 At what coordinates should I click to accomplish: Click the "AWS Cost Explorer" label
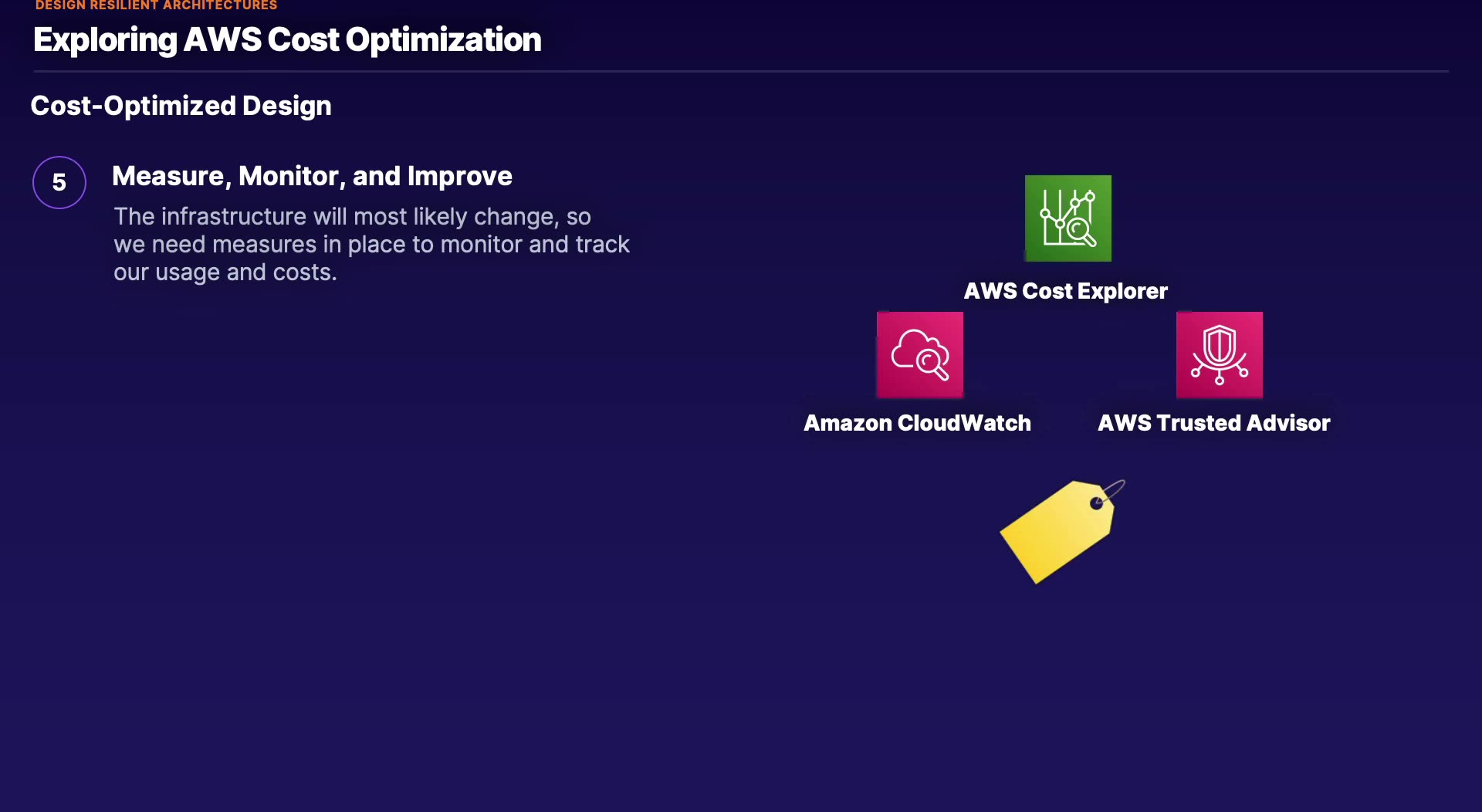pyautogui.click(x=1065, y=291)
